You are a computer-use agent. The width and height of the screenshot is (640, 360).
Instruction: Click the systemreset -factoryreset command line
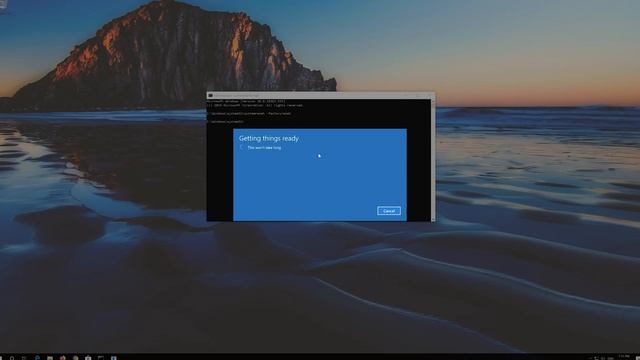tap(249, 113)
